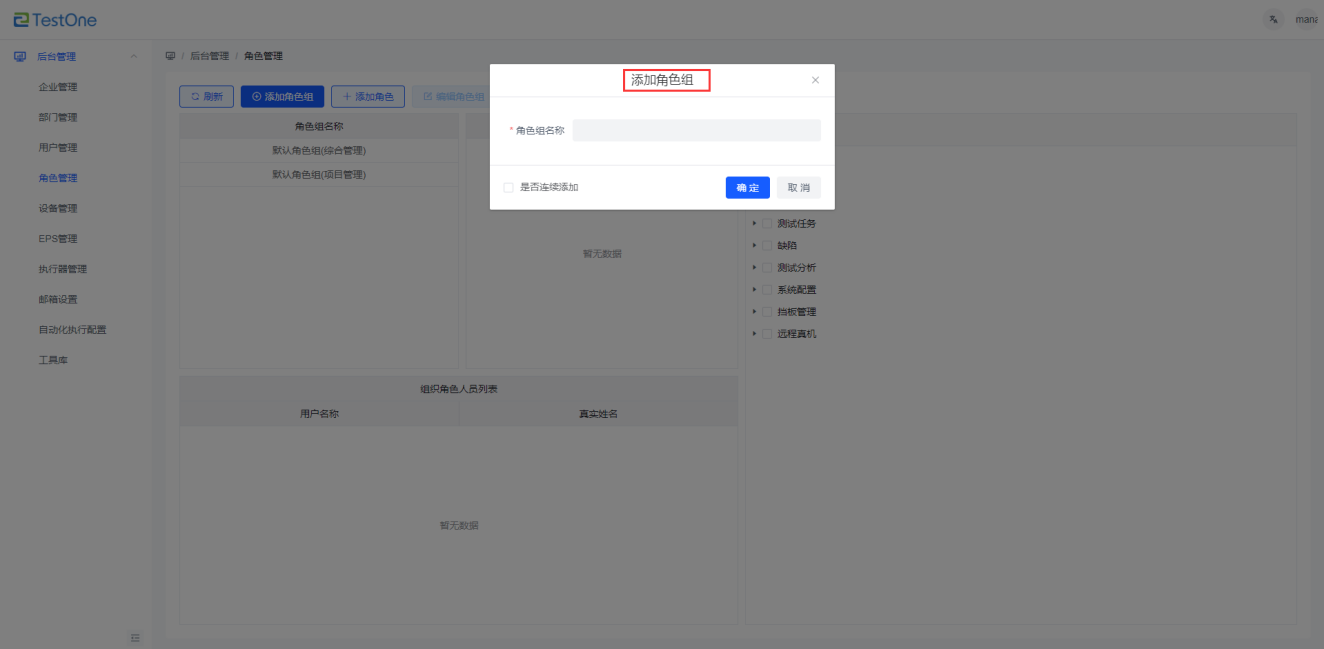Check the 测试分析 permission checkbox
The image size is (1324, 649).
coord(767,267)
